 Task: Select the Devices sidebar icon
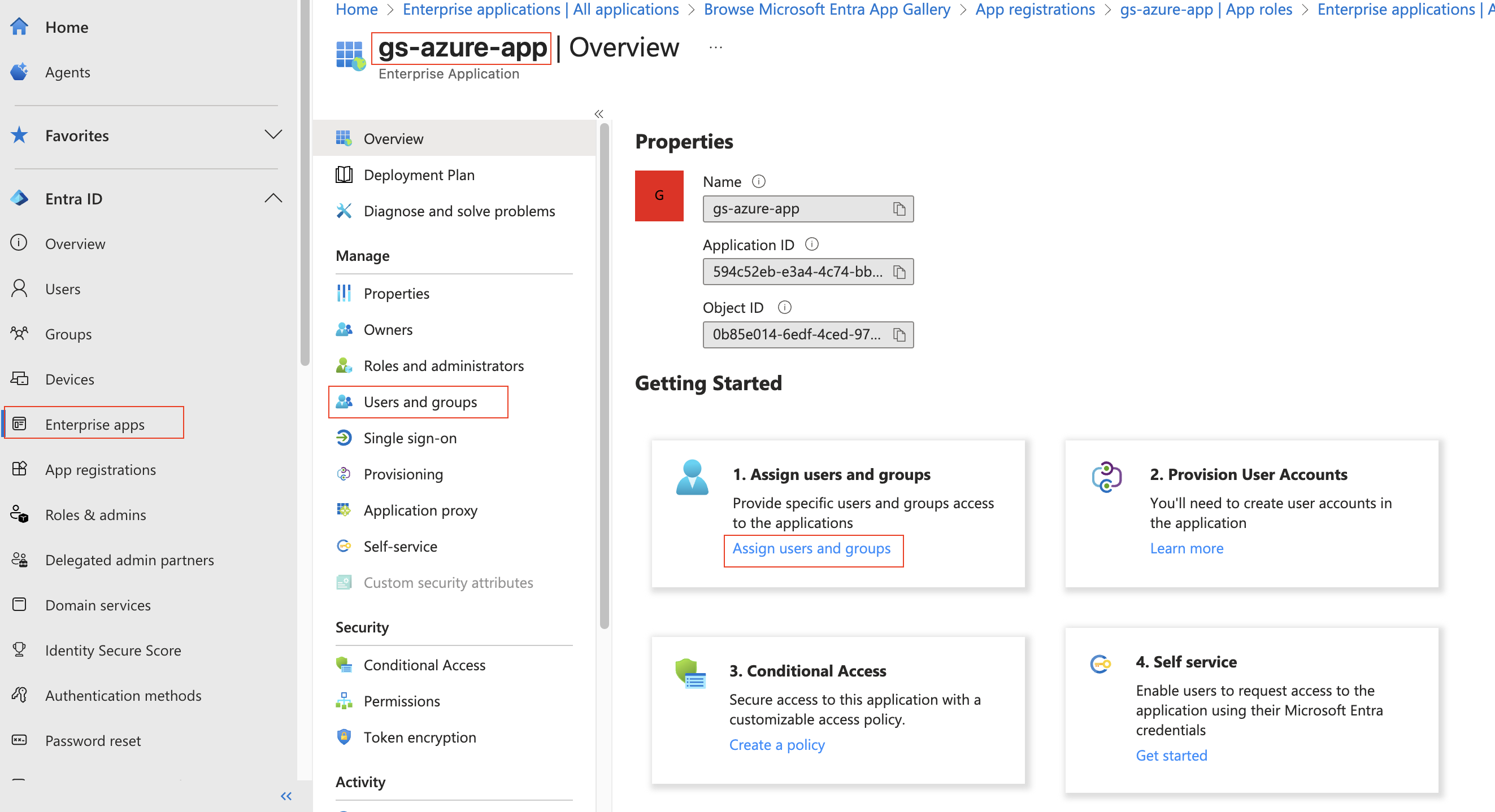coord(19,379)
